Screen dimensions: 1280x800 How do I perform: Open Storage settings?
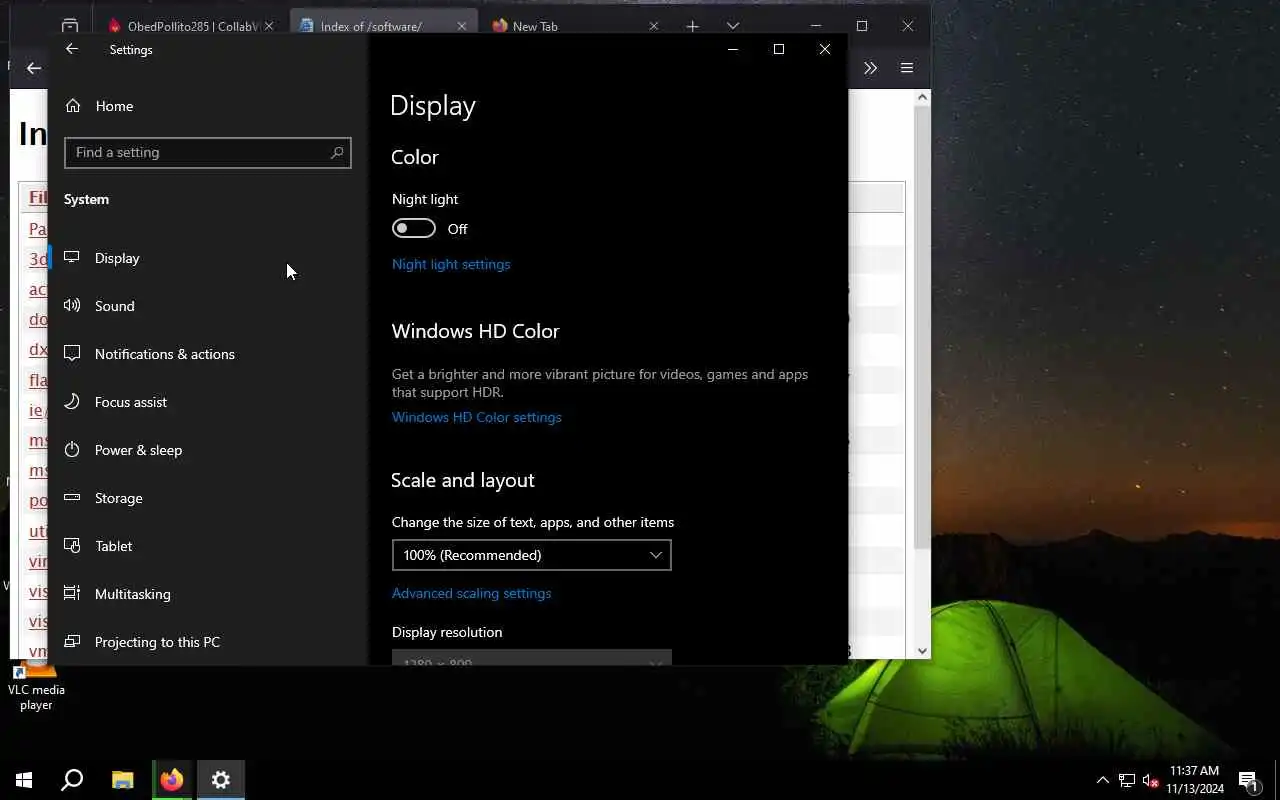(x=207, y=498)
